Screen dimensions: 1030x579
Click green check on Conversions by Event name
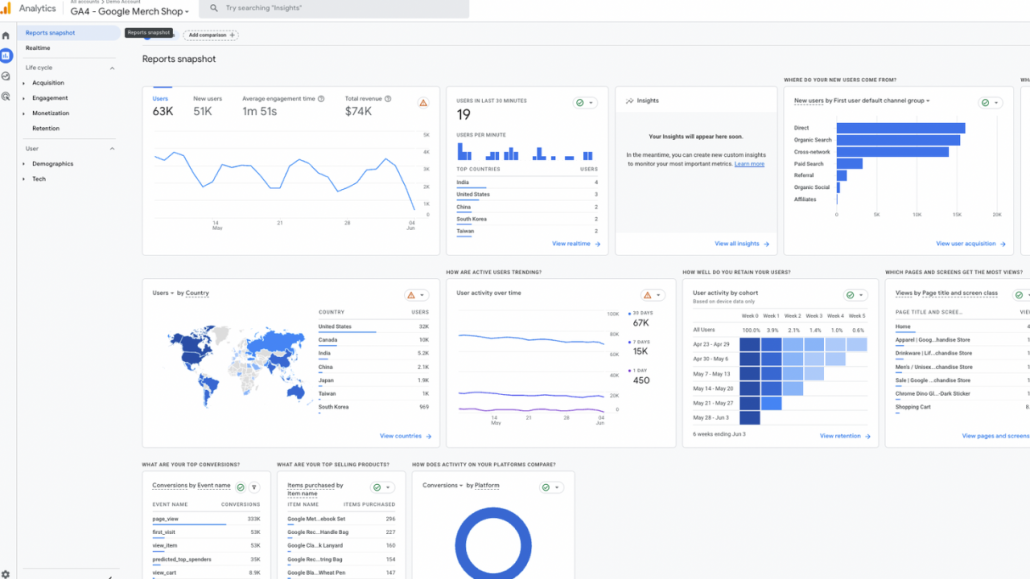pos(240,488)
